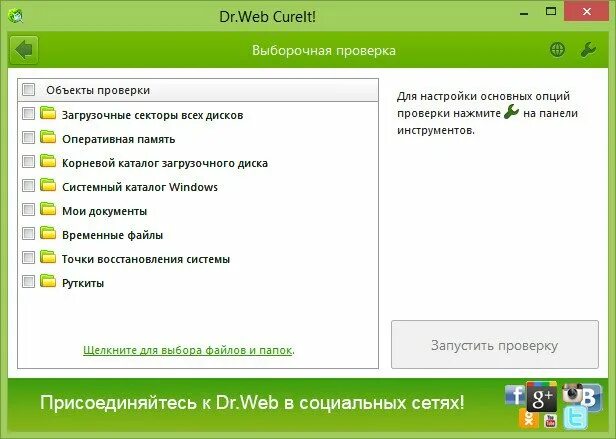Check Оперативная память checkbox

click(x=28, y=138)
